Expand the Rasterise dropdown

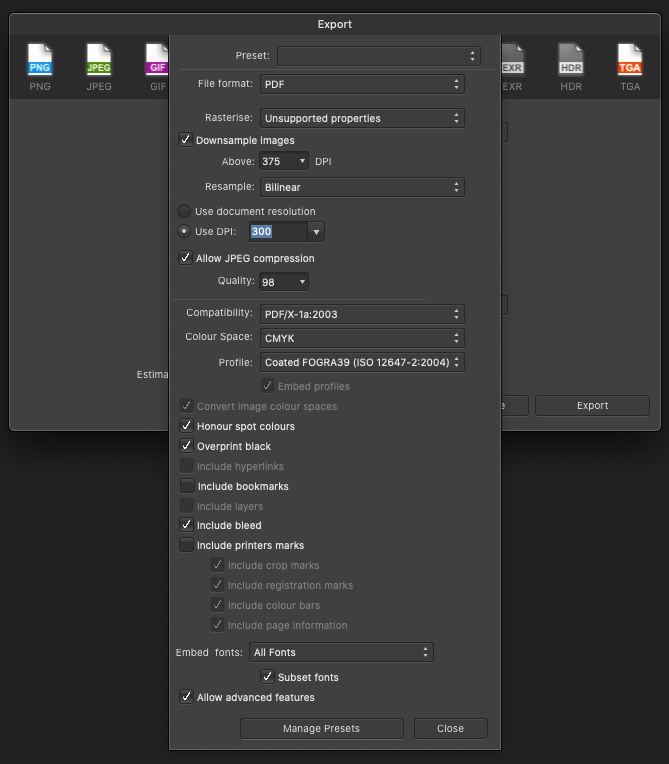click(362, 118)
